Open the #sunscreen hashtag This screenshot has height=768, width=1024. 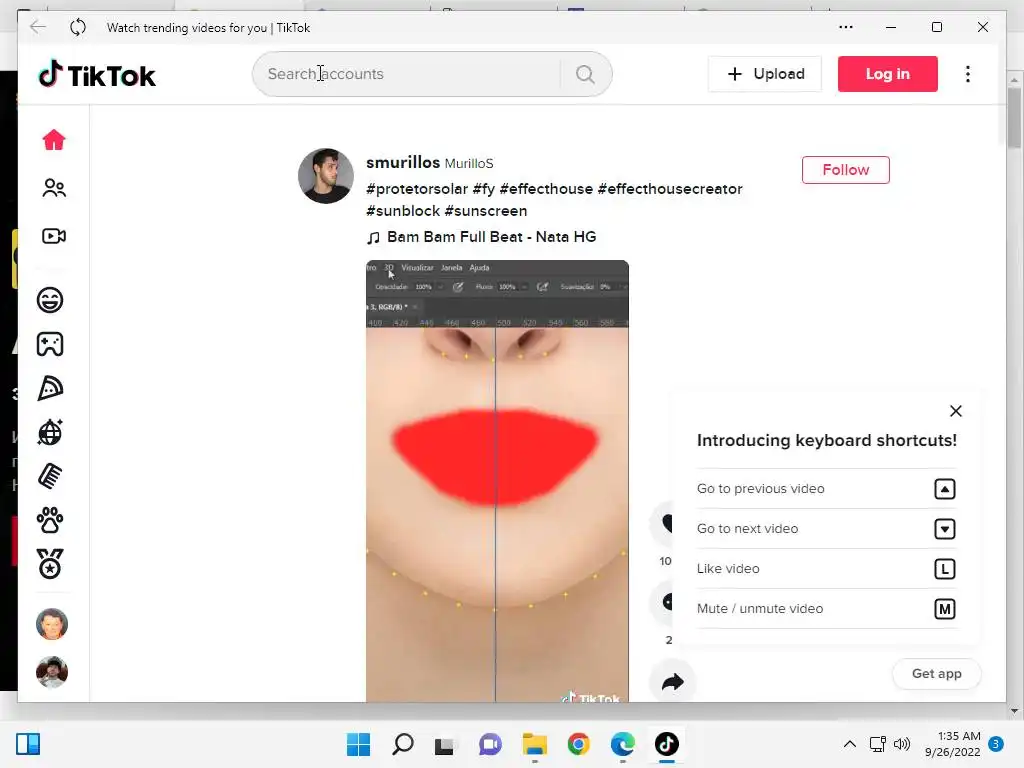coord(486,211)
